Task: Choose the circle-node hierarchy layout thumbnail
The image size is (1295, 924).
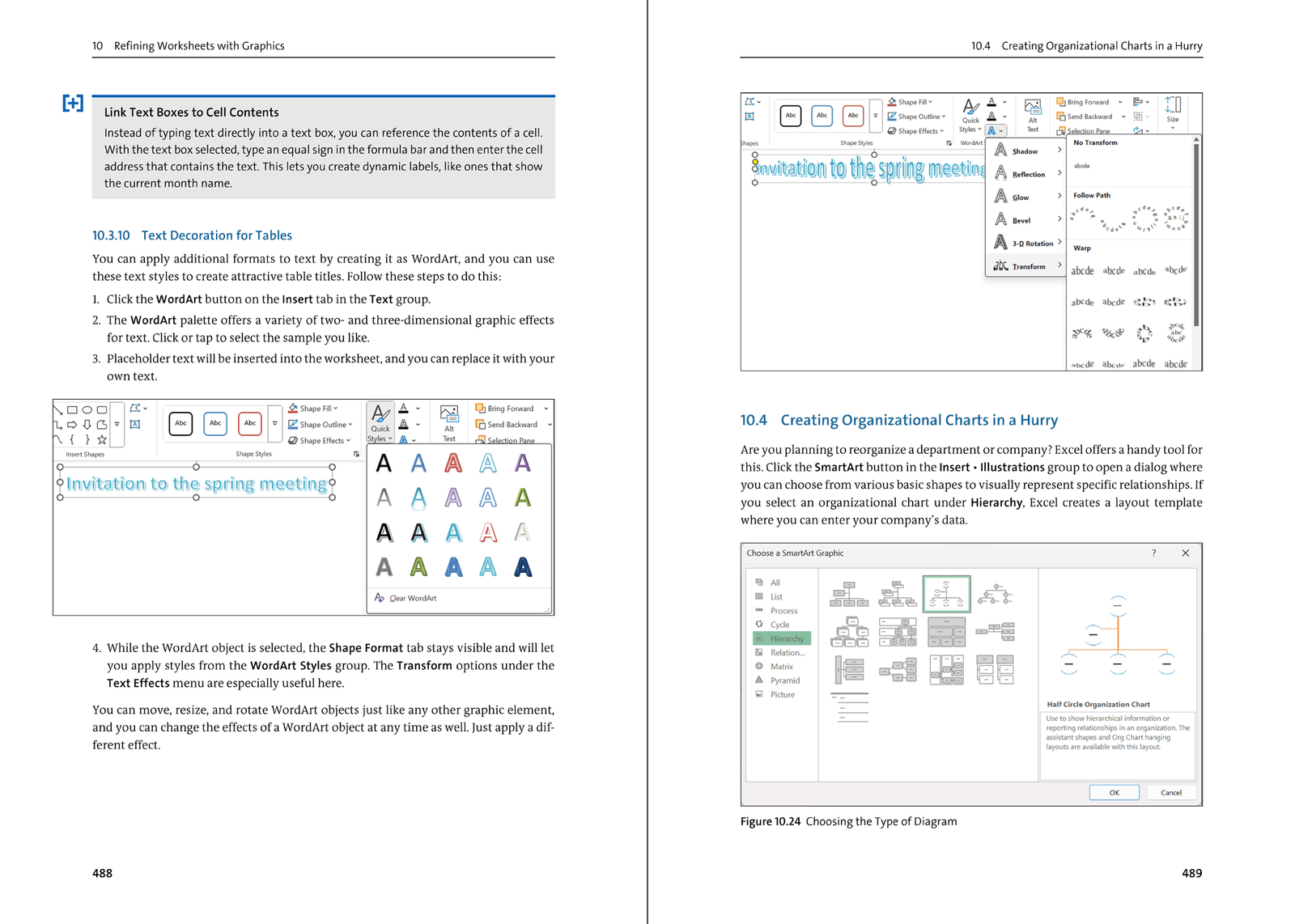Action: pyautogui.click(x=996, y=596)
